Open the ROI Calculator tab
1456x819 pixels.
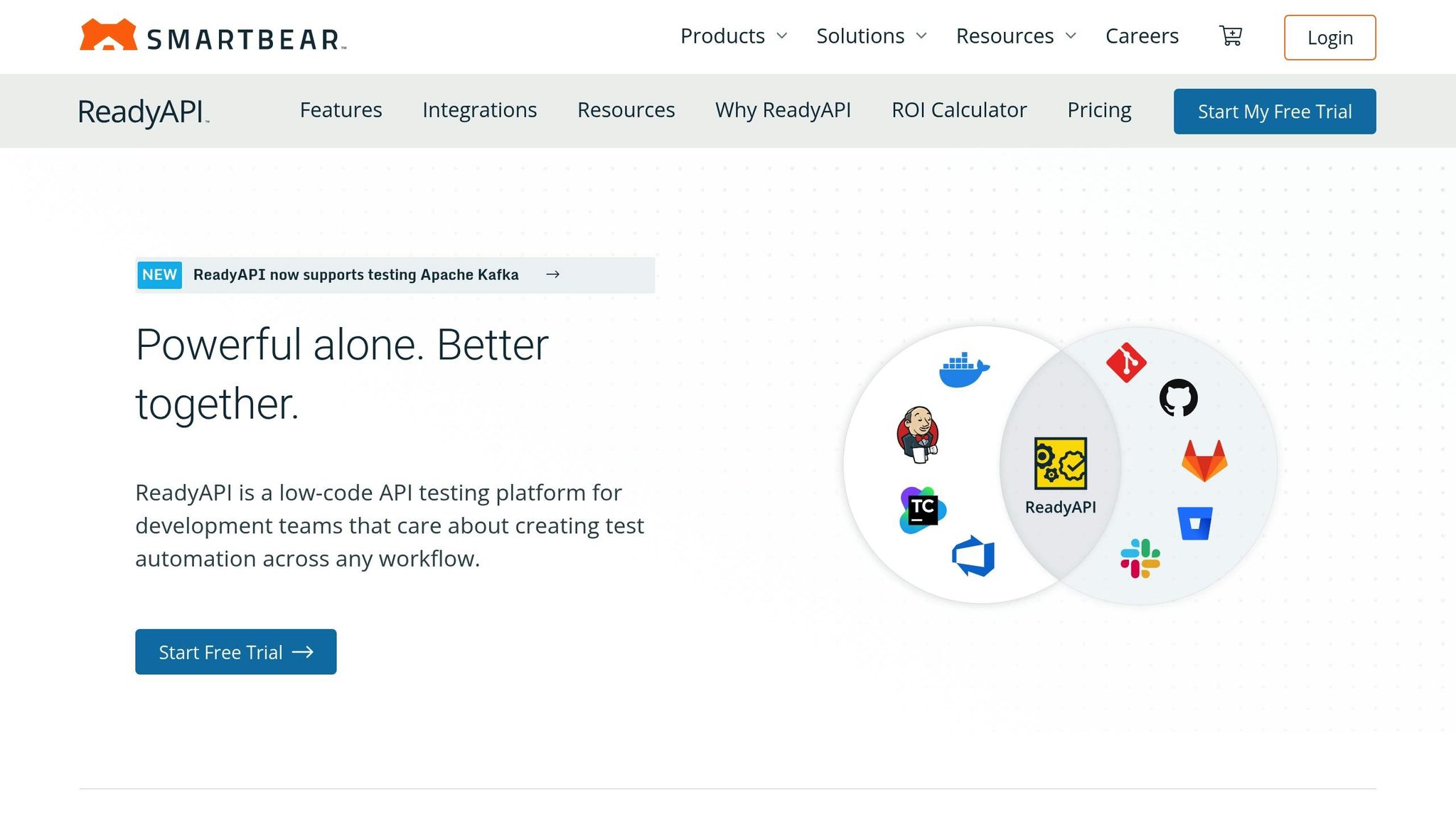959,110
